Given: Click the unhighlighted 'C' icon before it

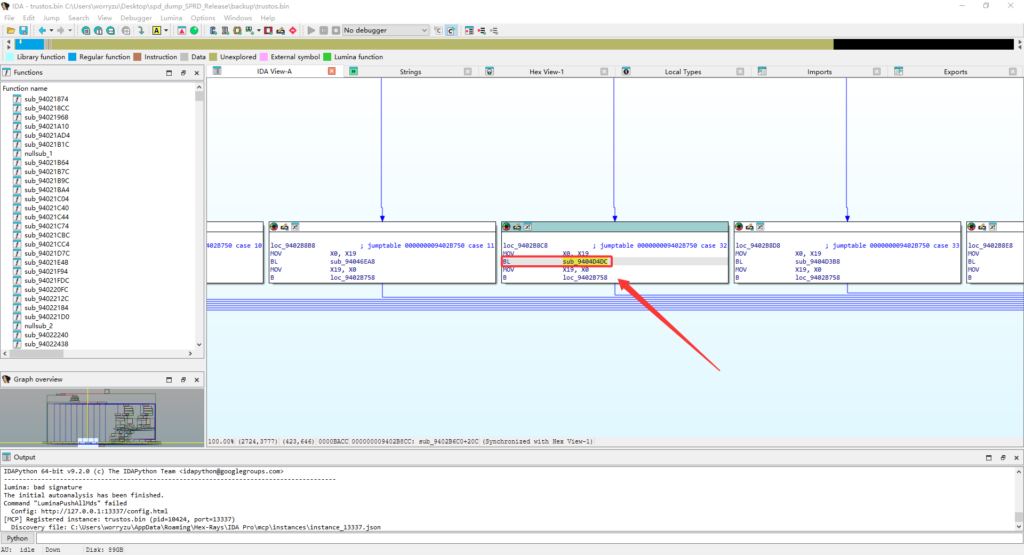Looking at the screenshot, I should [x=438, y=31].
